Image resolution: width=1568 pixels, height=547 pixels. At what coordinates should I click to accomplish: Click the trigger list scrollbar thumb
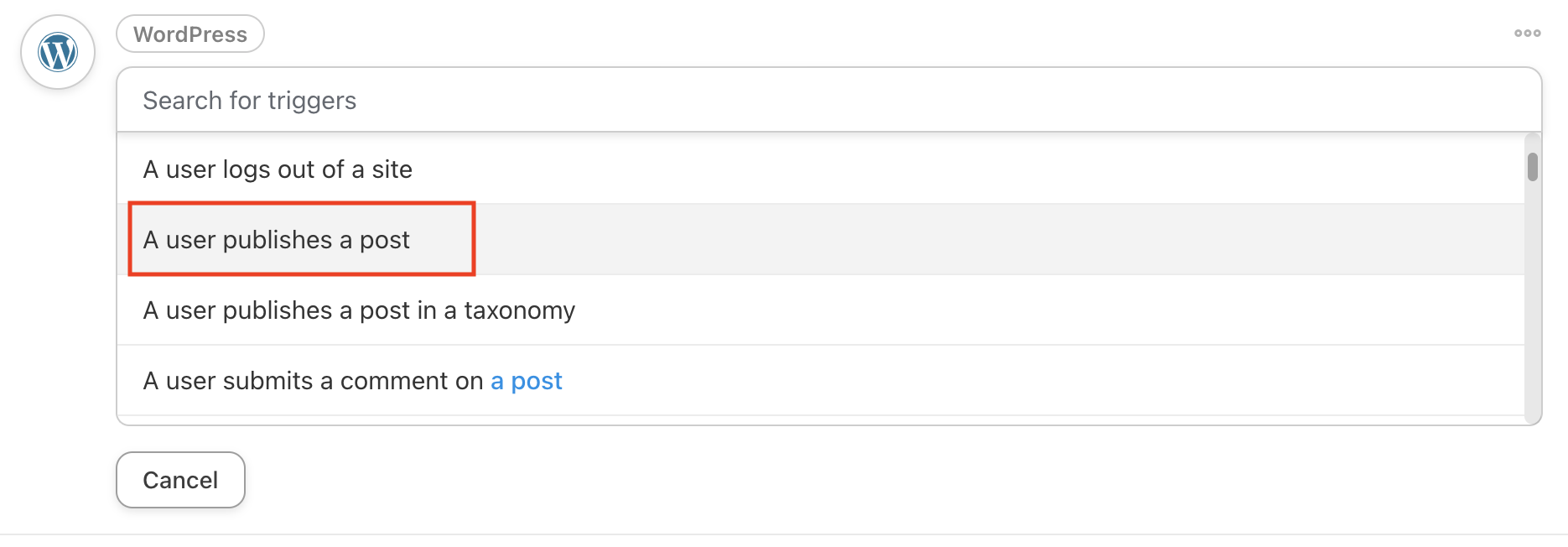[1532, 166]
